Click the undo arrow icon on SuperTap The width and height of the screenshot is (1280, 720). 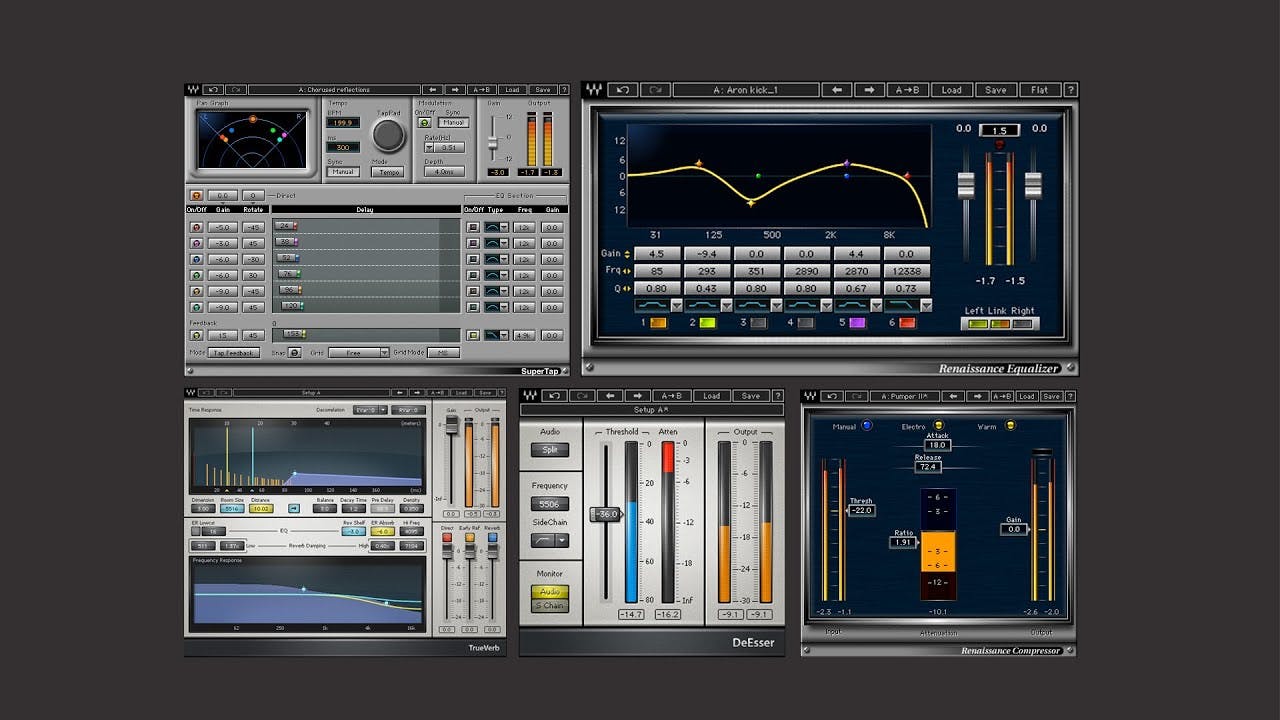(213, 88)
